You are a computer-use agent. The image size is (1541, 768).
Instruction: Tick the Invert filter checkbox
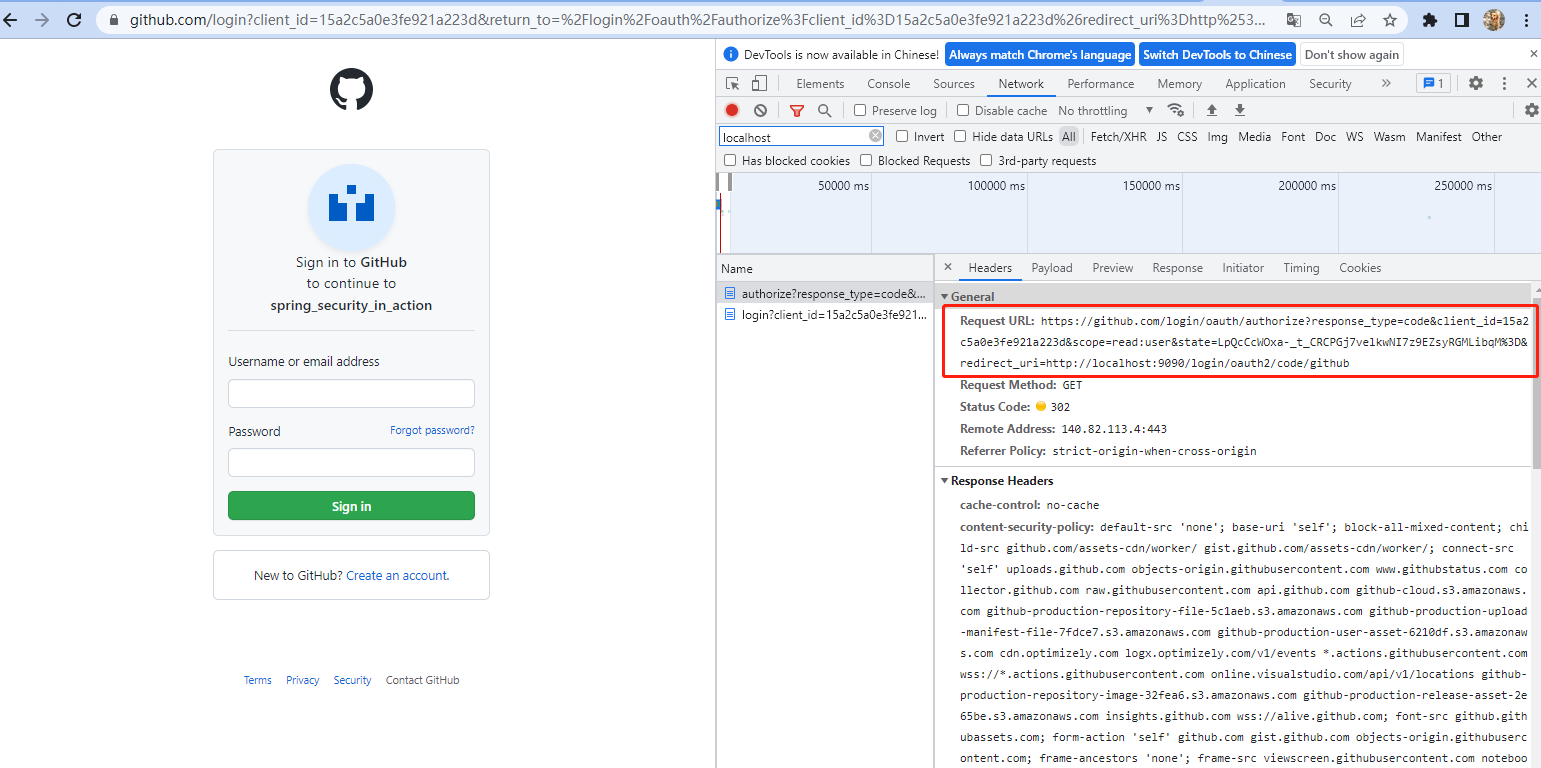(902, 136)
